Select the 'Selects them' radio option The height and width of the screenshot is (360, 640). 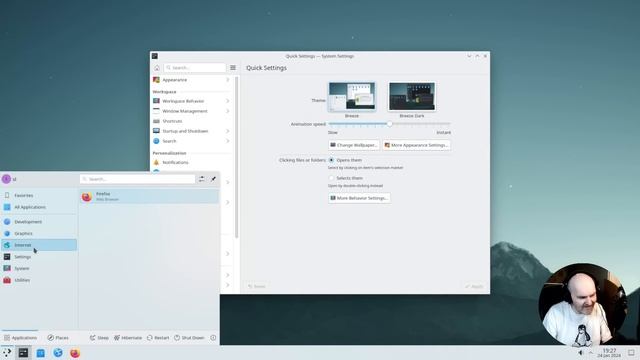click(331, 178)
